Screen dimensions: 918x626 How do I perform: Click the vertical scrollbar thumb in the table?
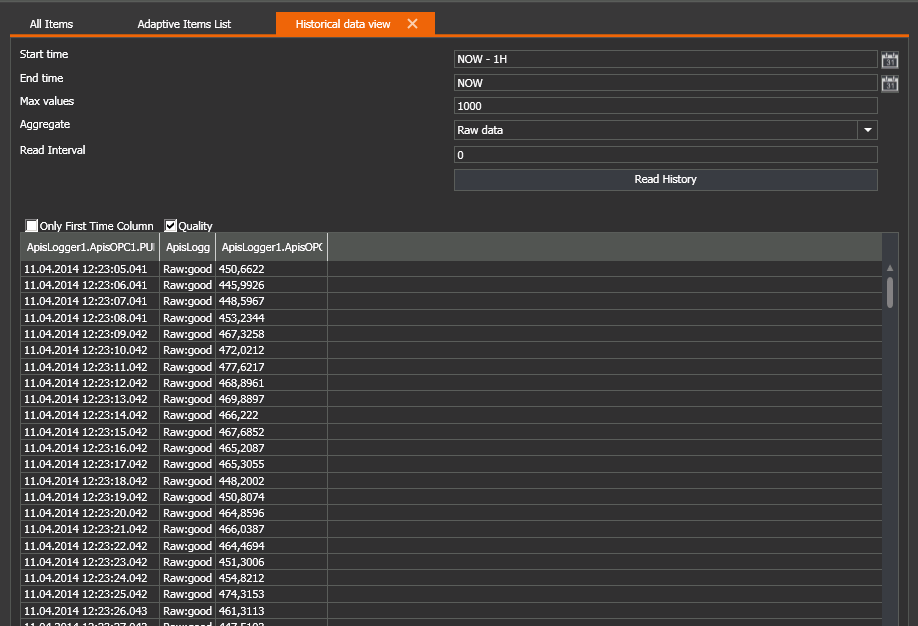[890, 291]
